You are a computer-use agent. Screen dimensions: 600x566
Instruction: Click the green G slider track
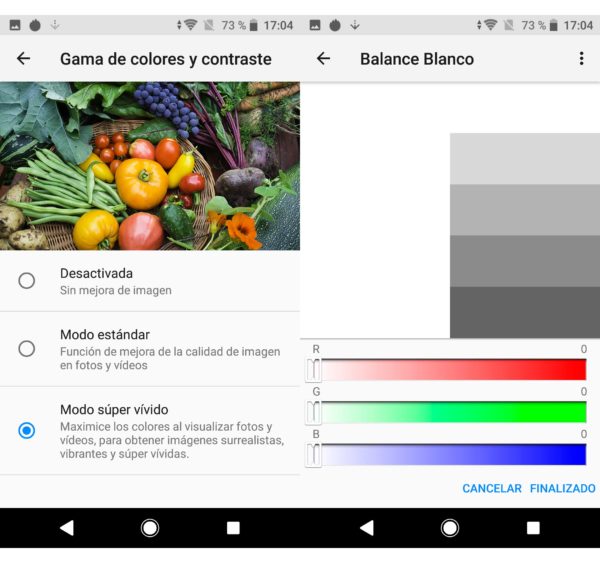coord(453,412)
